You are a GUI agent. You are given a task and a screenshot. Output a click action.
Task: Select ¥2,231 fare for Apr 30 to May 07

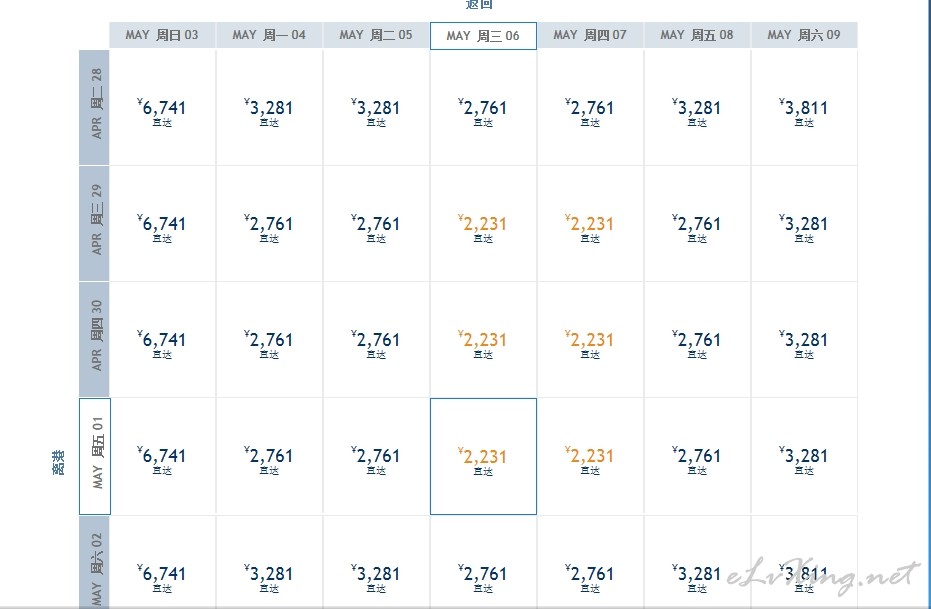coord(590,340)
